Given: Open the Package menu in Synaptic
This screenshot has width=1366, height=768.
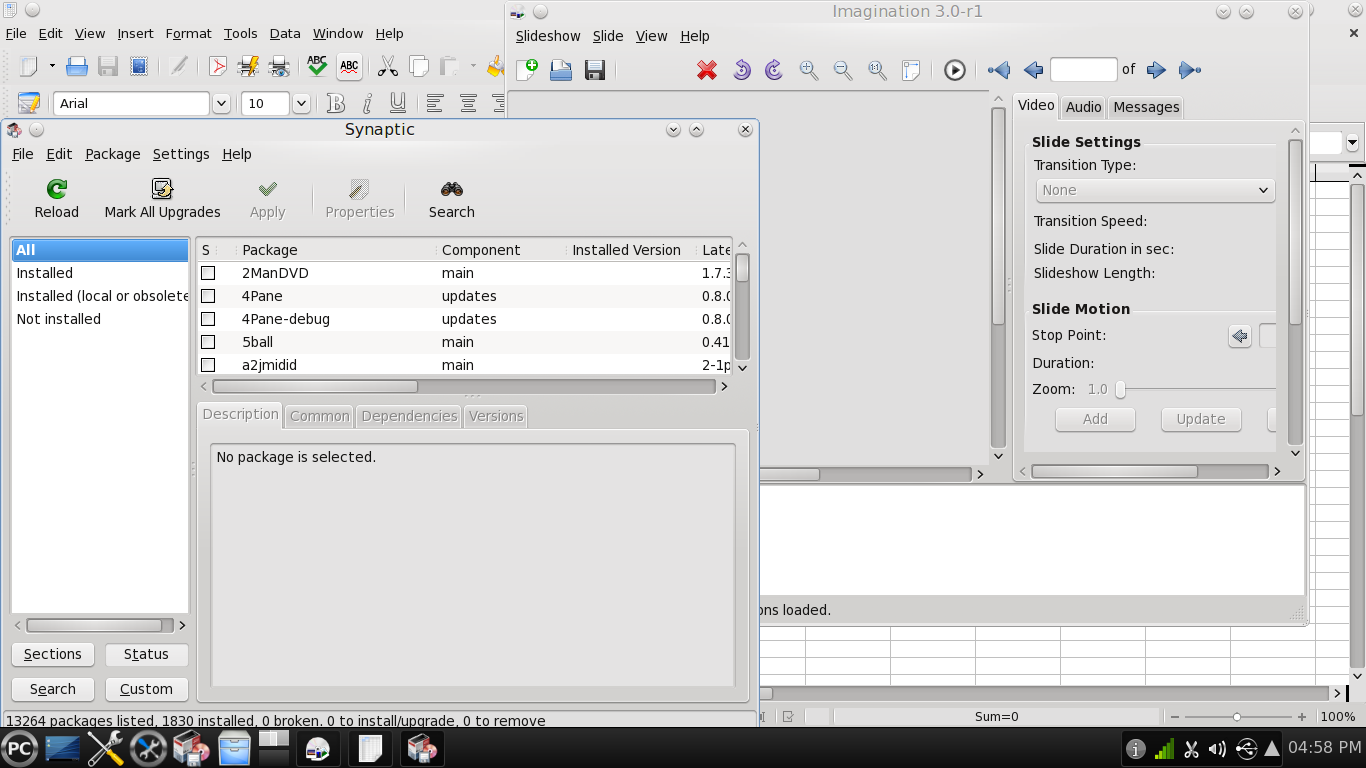Looking at the screenshot, I should [113, 154].
